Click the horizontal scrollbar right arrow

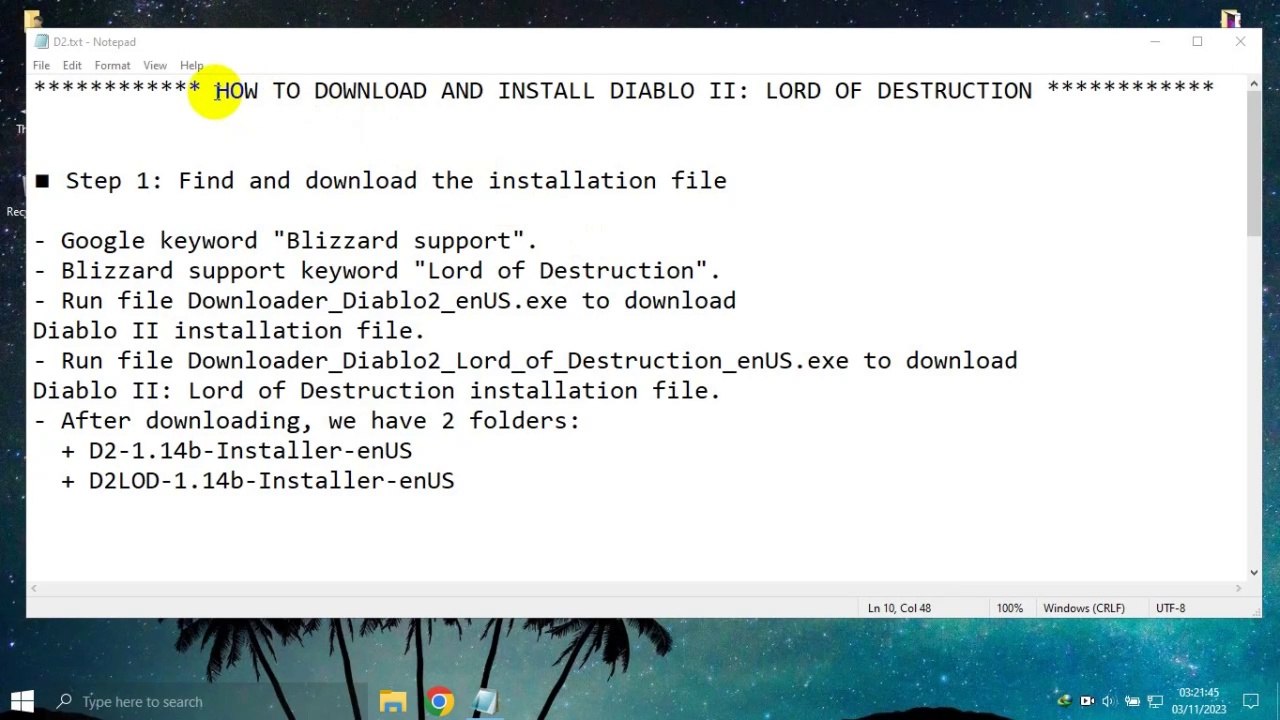coord(1238,589)
